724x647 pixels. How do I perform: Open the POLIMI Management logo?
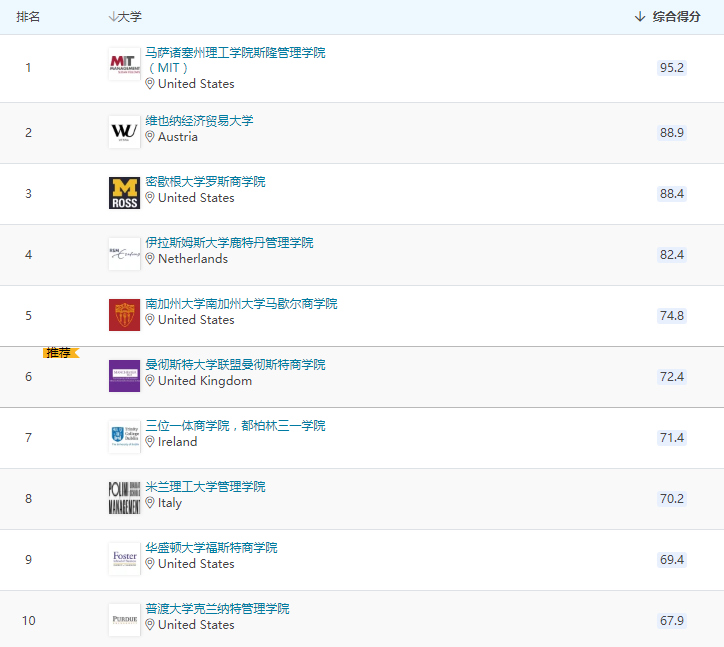(124, 498)
